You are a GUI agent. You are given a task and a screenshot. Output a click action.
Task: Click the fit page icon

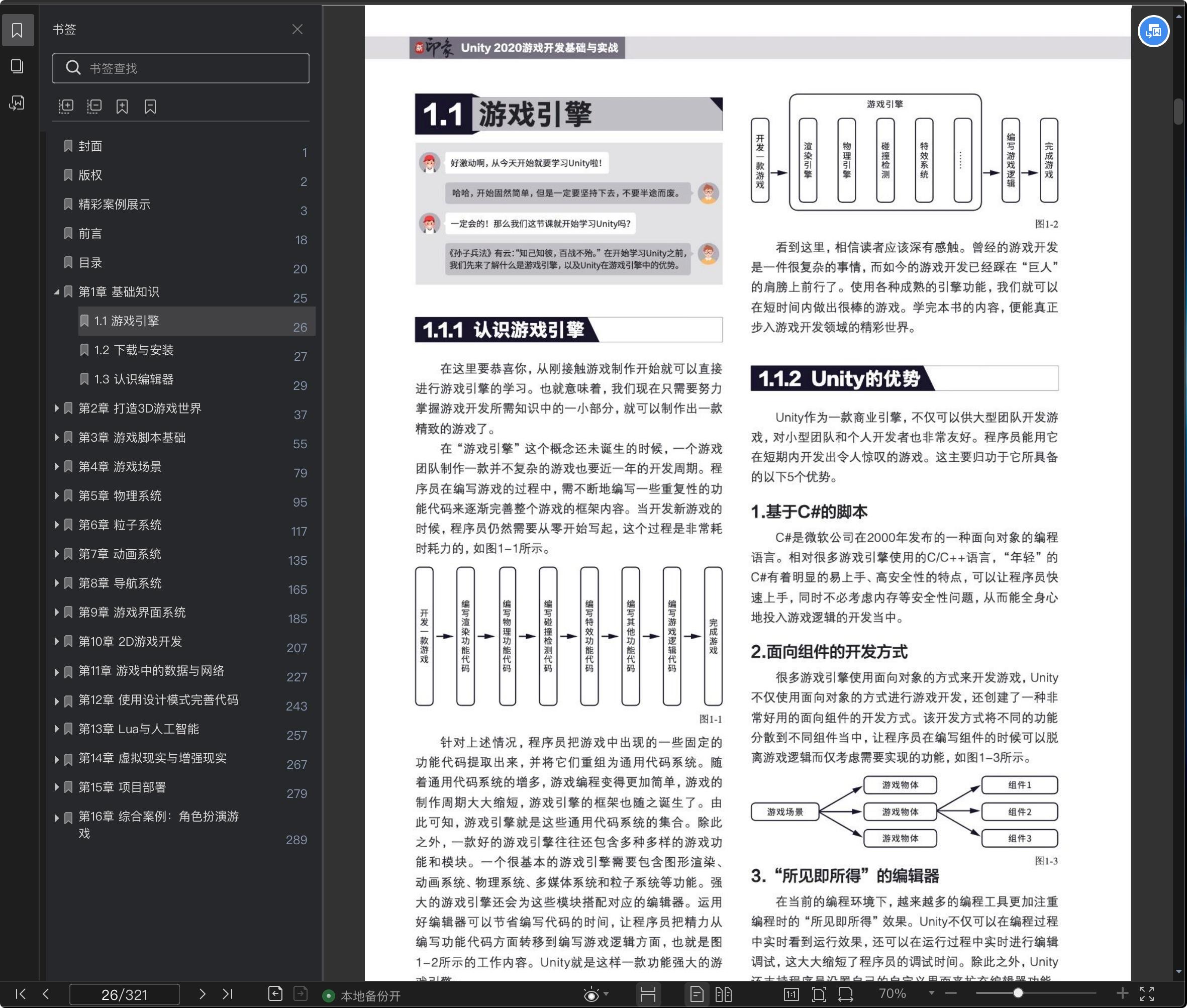click(819, 995)
